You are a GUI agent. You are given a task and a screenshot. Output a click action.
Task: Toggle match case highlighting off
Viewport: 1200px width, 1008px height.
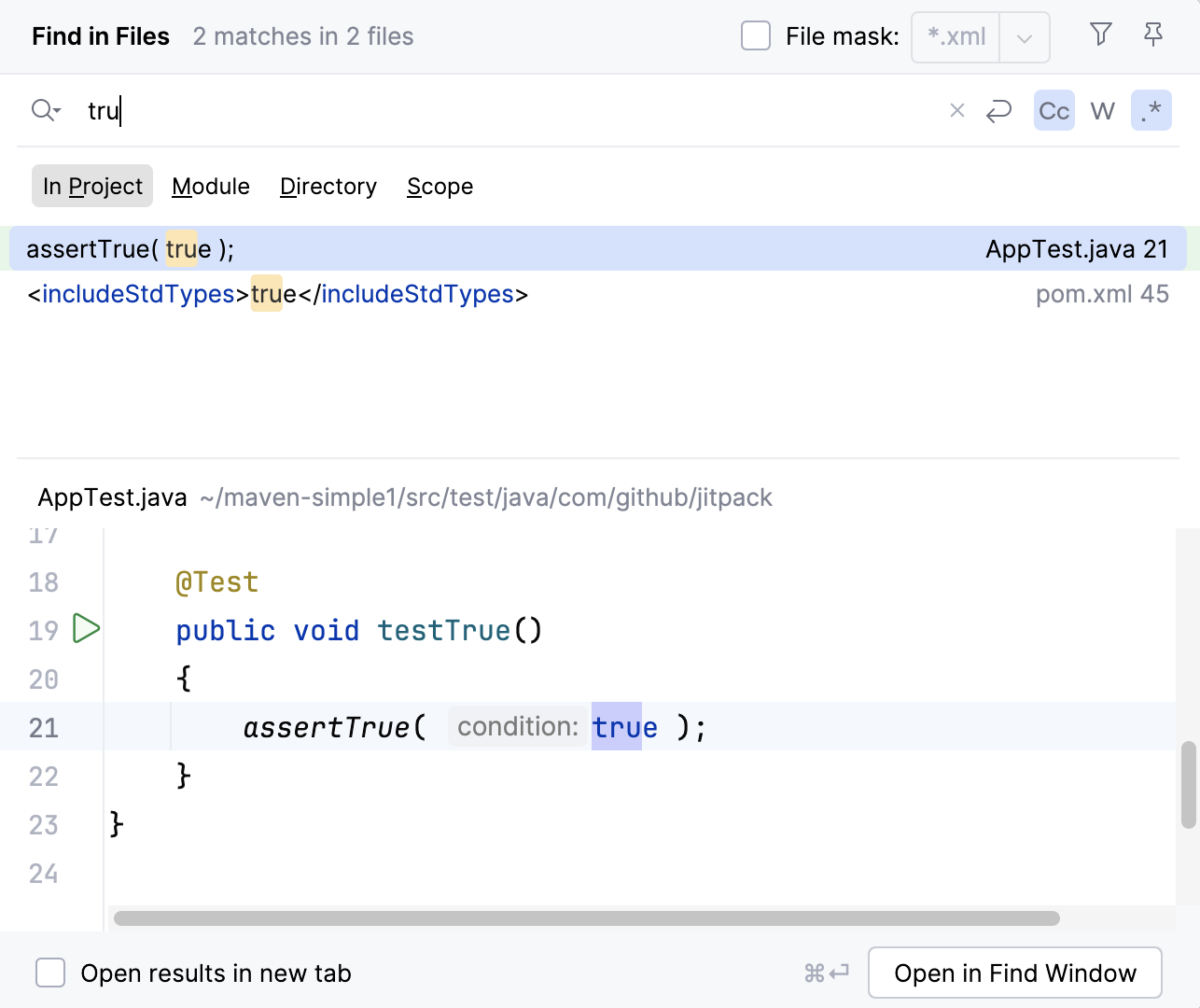click(1053, 110)
